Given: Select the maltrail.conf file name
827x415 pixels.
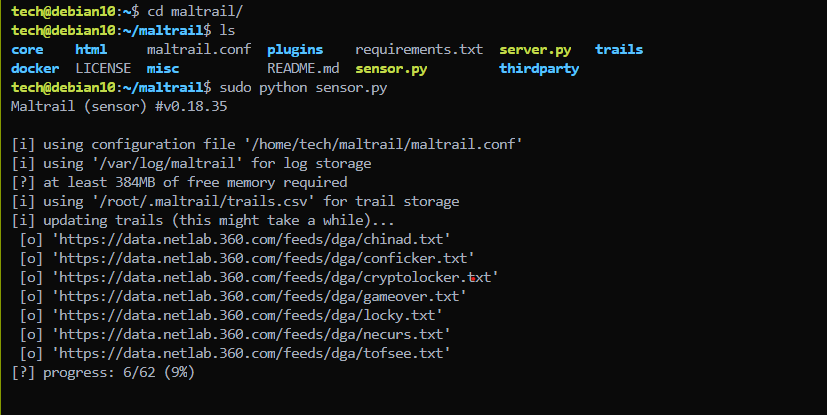Looking at the screenshot, I should coord(199,50).
